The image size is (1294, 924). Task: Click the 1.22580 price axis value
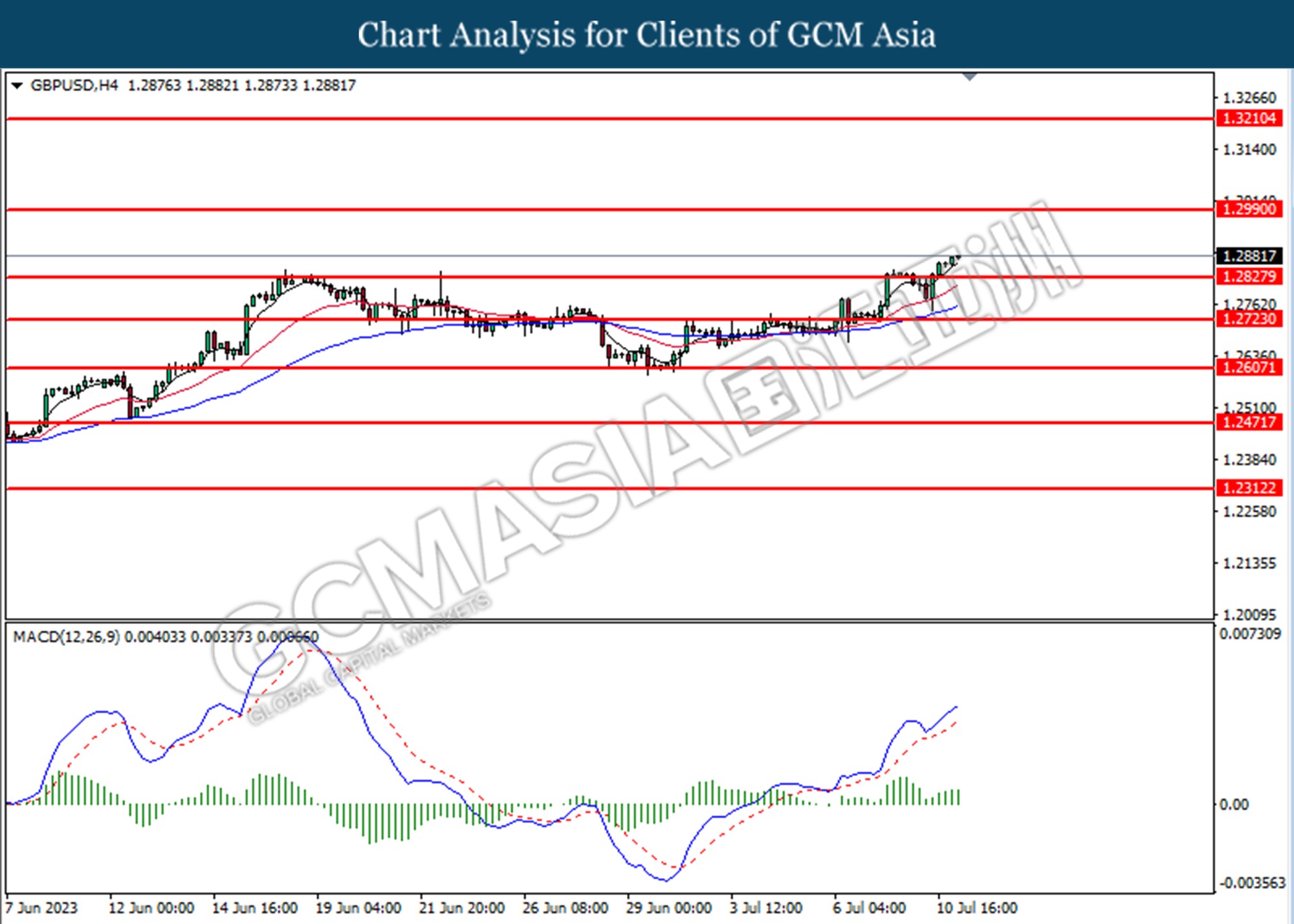click(1249, 512)
